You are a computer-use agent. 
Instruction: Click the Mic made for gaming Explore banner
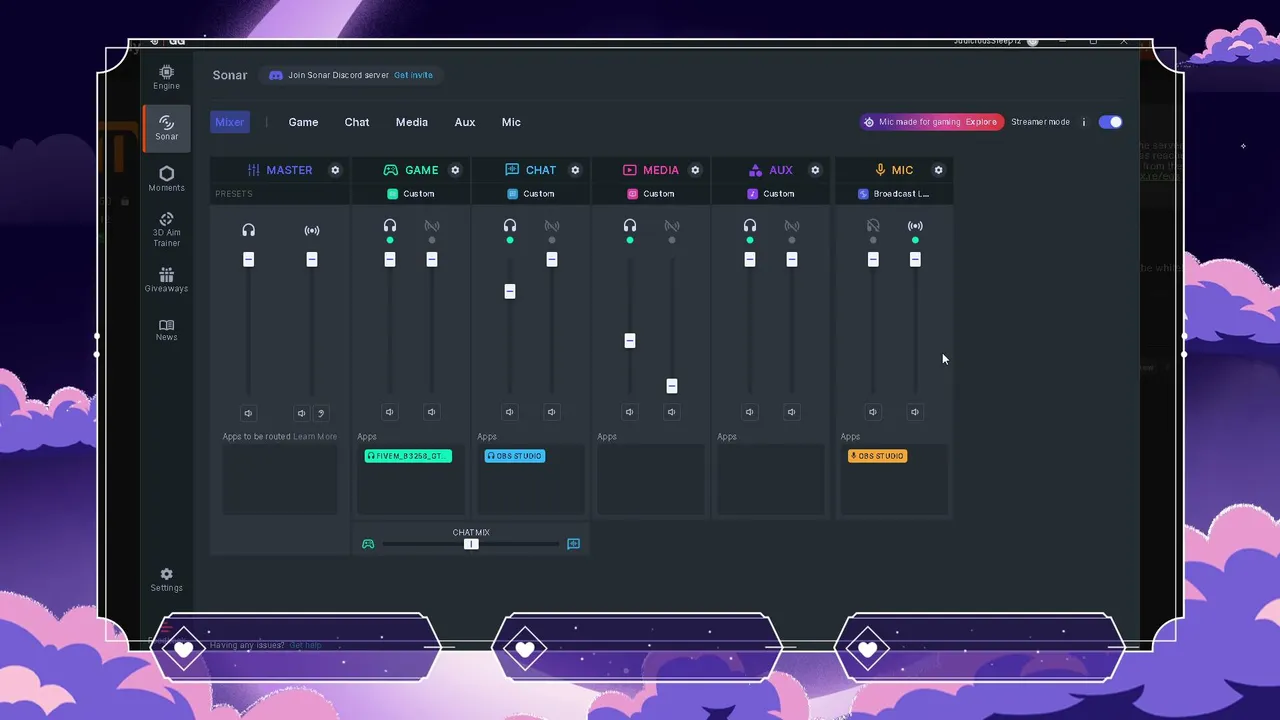[931, 122]
